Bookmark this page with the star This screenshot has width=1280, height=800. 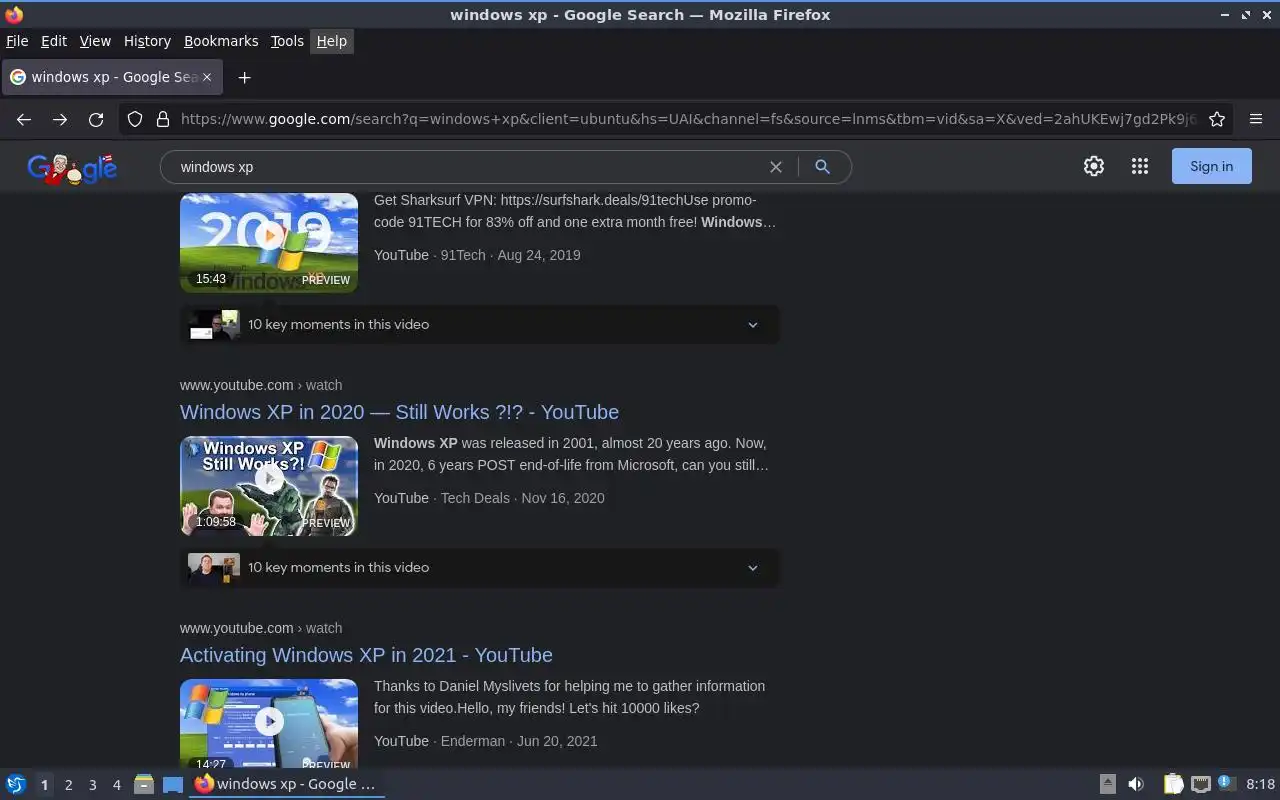(1217, 119)
